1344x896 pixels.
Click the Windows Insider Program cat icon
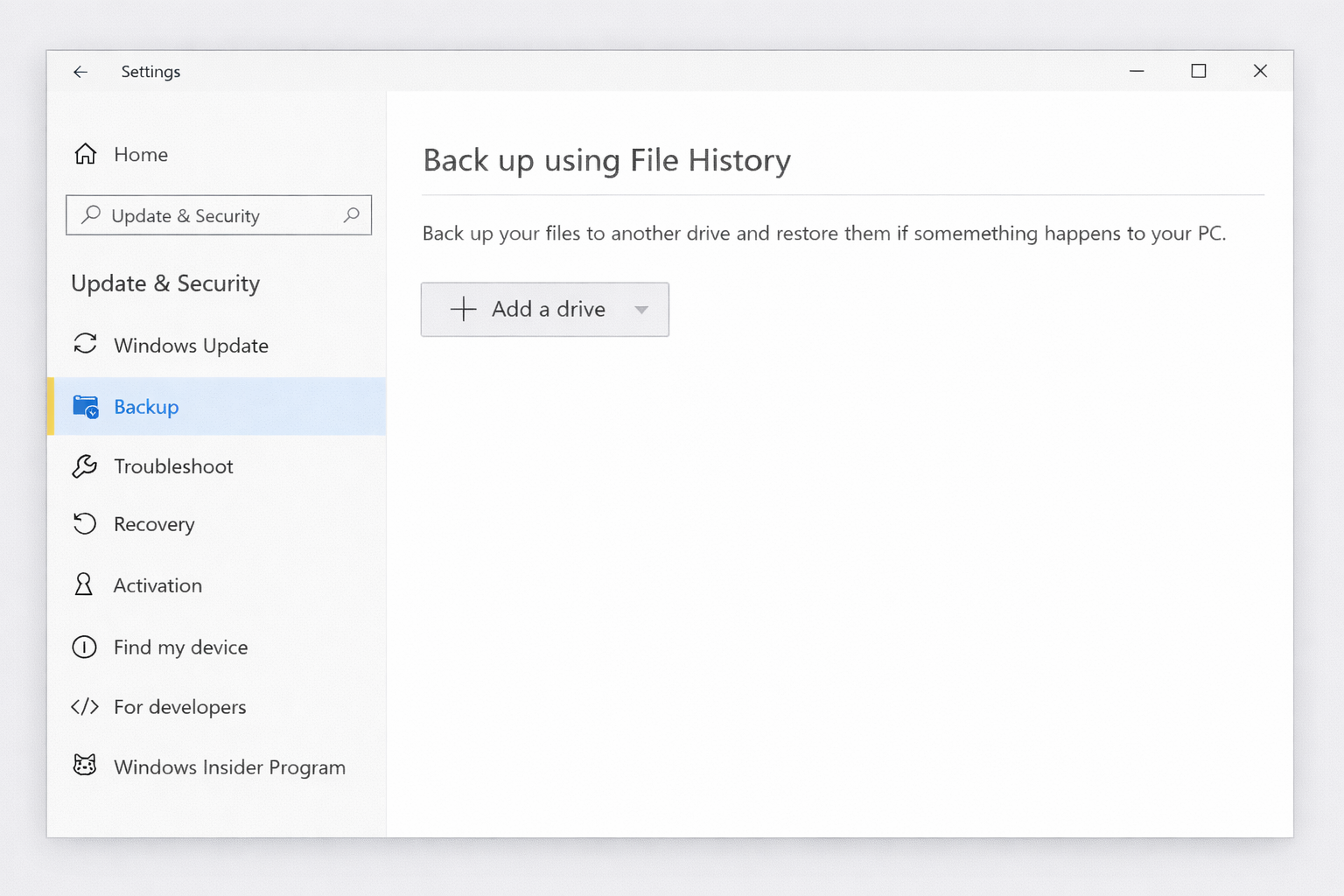pos(85,766)
